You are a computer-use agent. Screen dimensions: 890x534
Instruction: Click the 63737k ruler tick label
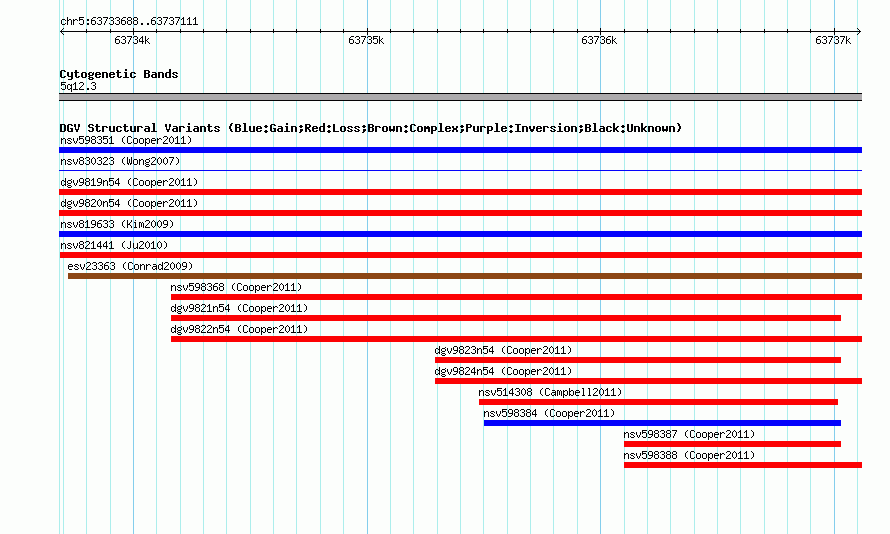click(833, 40)
